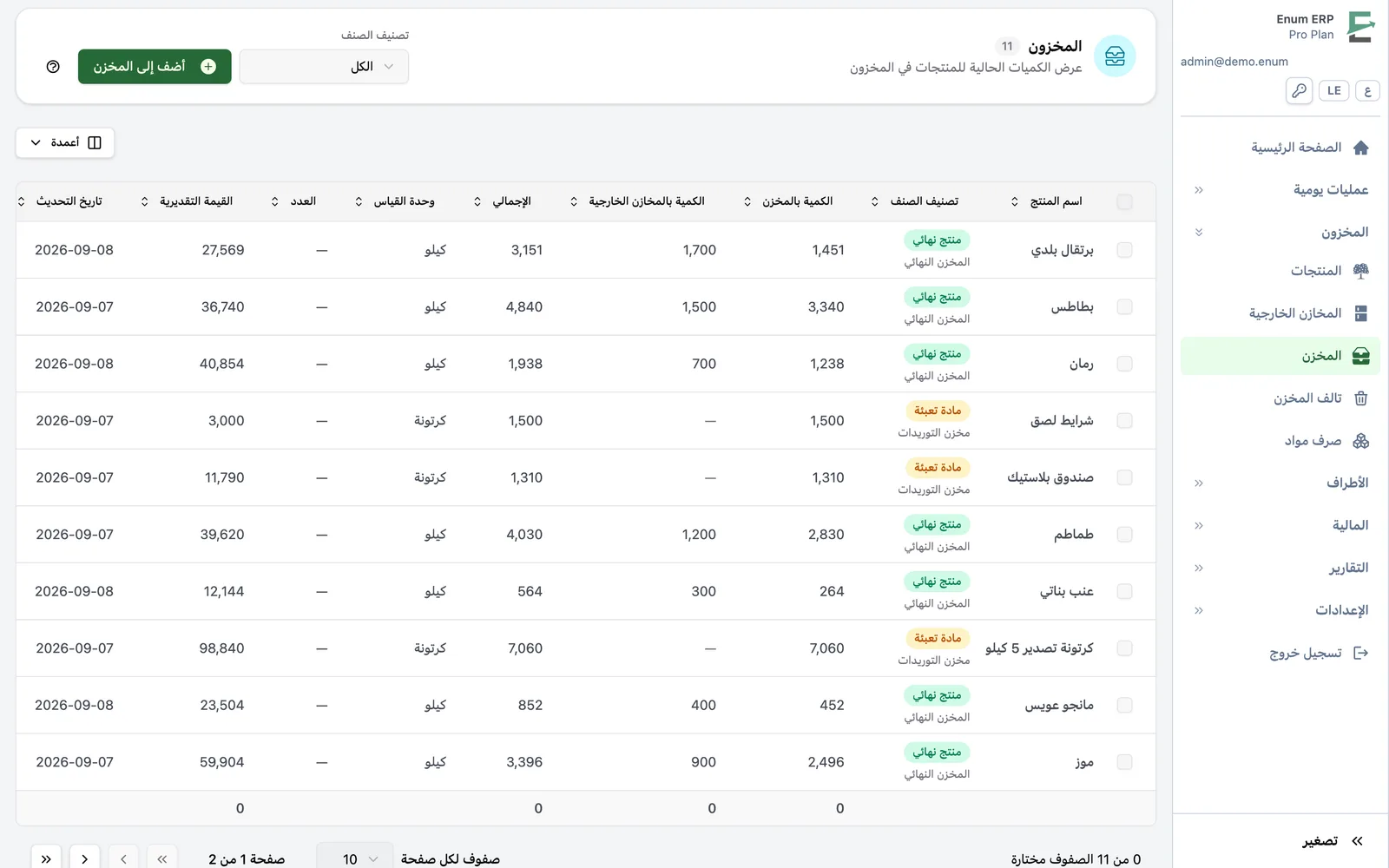Open rows-per-page dropdown showing 10
Screen dimensions: 1389x868
coord(355,858)
